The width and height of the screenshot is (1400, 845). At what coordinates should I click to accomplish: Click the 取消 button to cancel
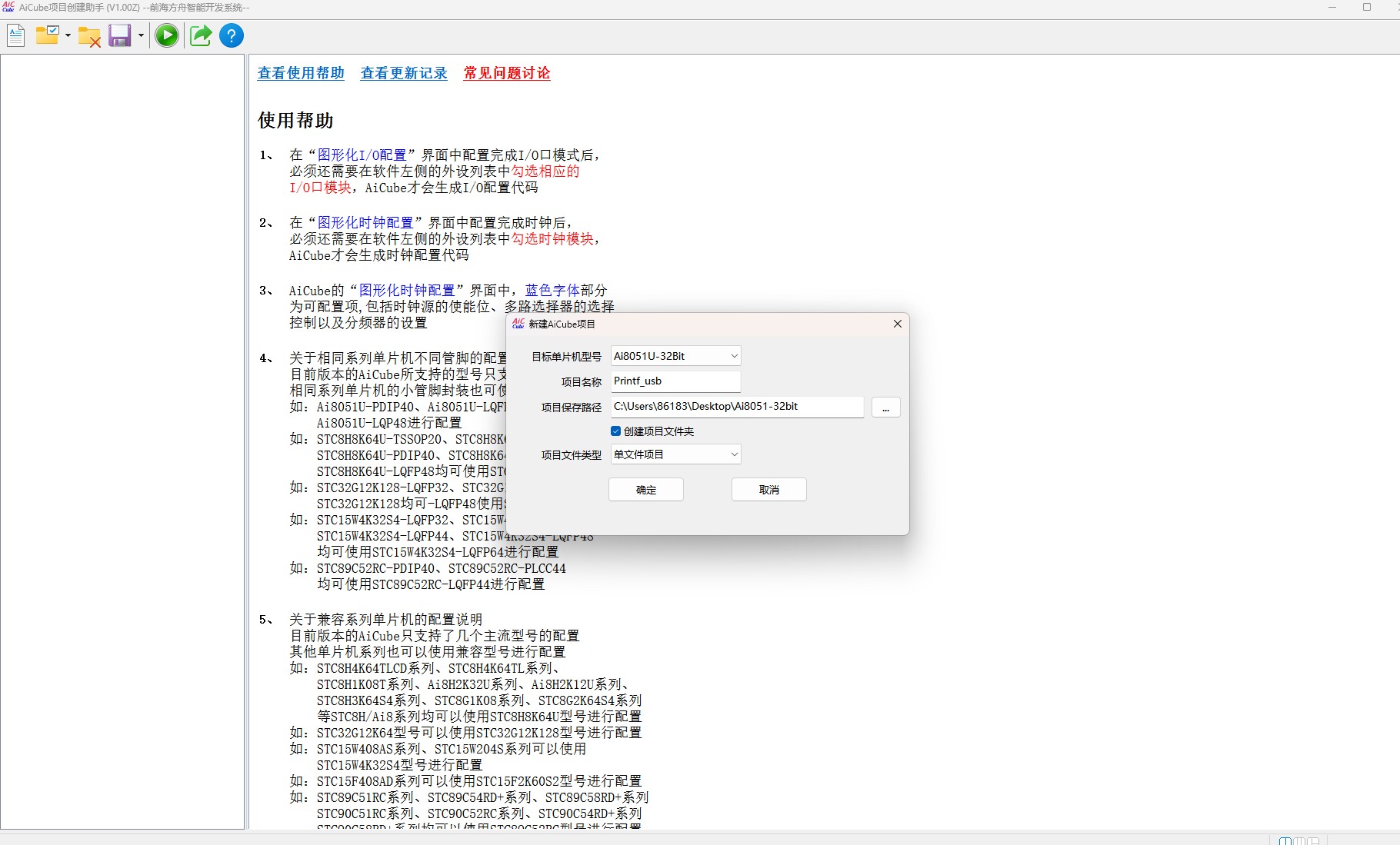768,489
